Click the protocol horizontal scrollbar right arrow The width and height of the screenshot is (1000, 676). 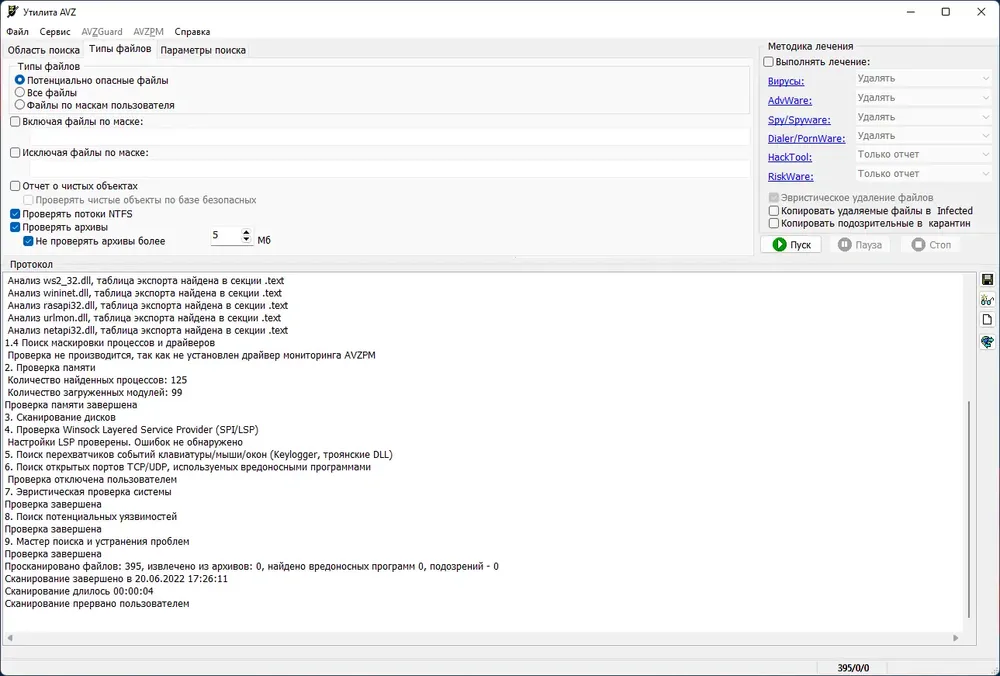955,638
